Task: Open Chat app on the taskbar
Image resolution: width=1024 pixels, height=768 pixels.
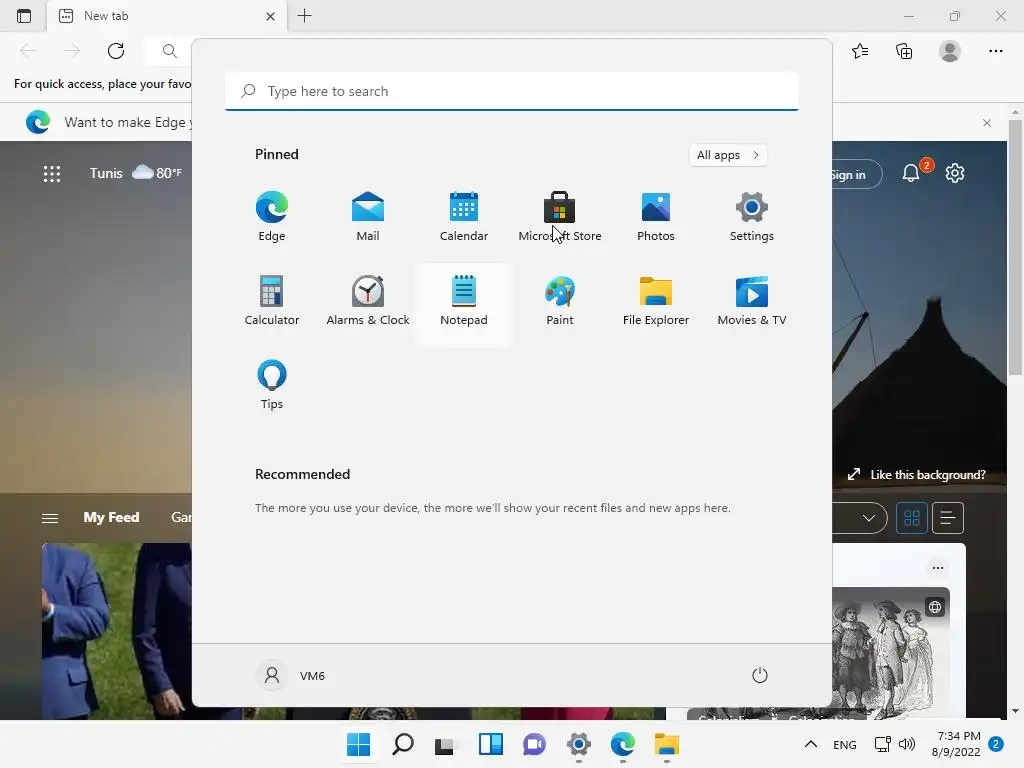Action: point(534,744)
